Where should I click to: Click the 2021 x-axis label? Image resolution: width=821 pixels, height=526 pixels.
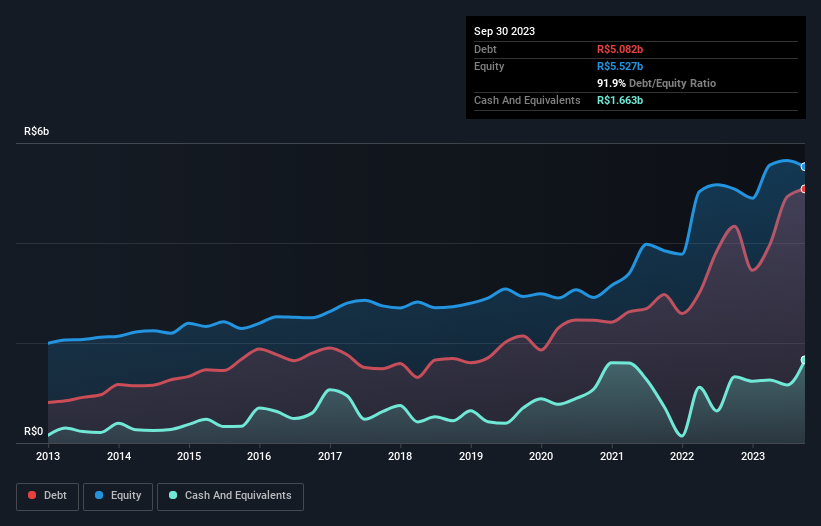tap(612, 456)
